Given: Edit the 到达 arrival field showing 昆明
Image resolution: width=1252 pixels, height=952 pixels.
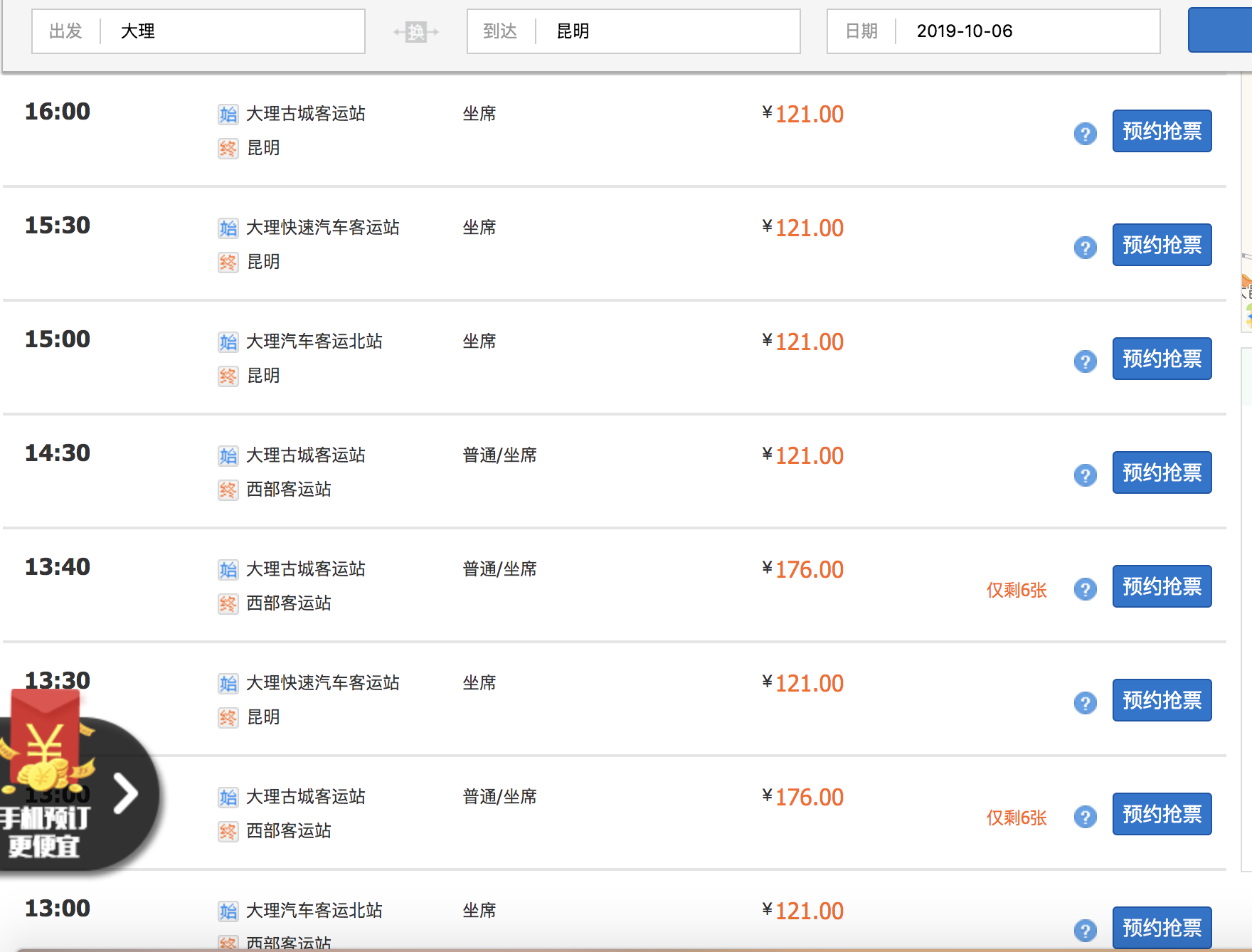Looking at the screenshot, I should click(634, 31).
